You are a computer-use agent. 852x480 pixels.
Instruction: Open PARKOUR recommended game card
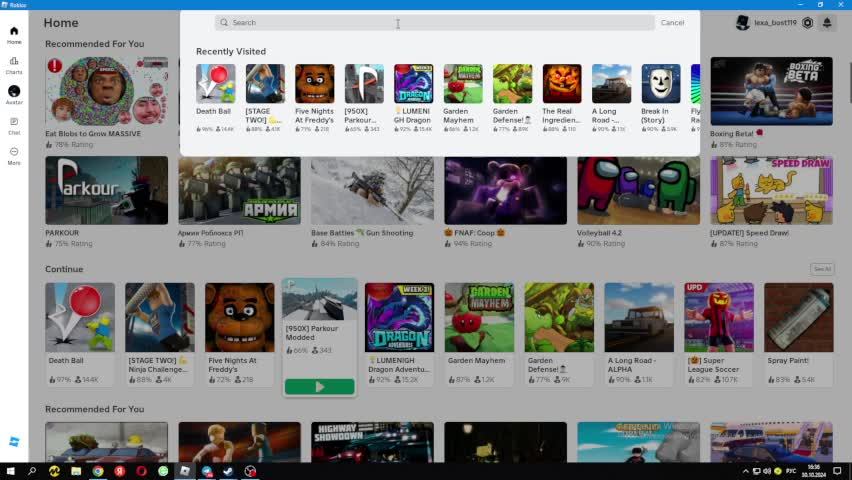pyautogui.click(x=106, y=202)
